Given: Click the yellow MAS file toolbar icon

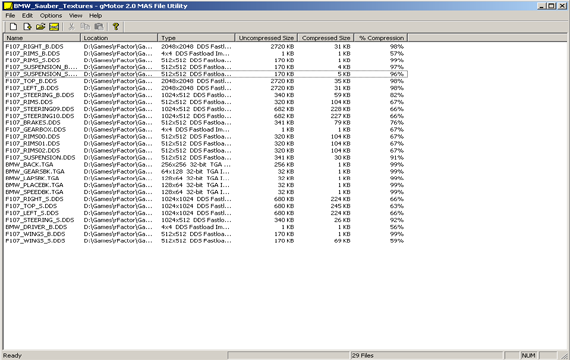Looking at the screenshot, I should point(54,27).
